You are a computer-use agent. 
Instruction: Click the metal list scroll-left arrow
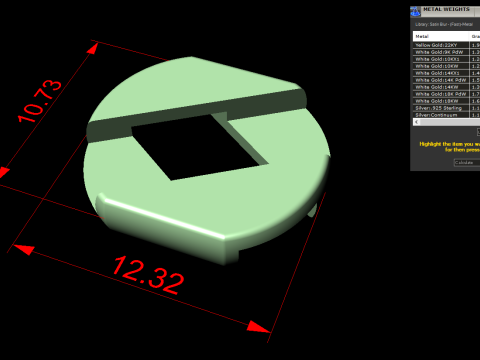click(416, 122)
